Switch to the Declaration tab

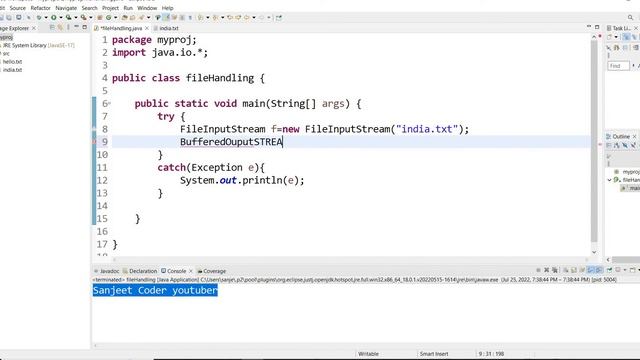tap(140, 271)
